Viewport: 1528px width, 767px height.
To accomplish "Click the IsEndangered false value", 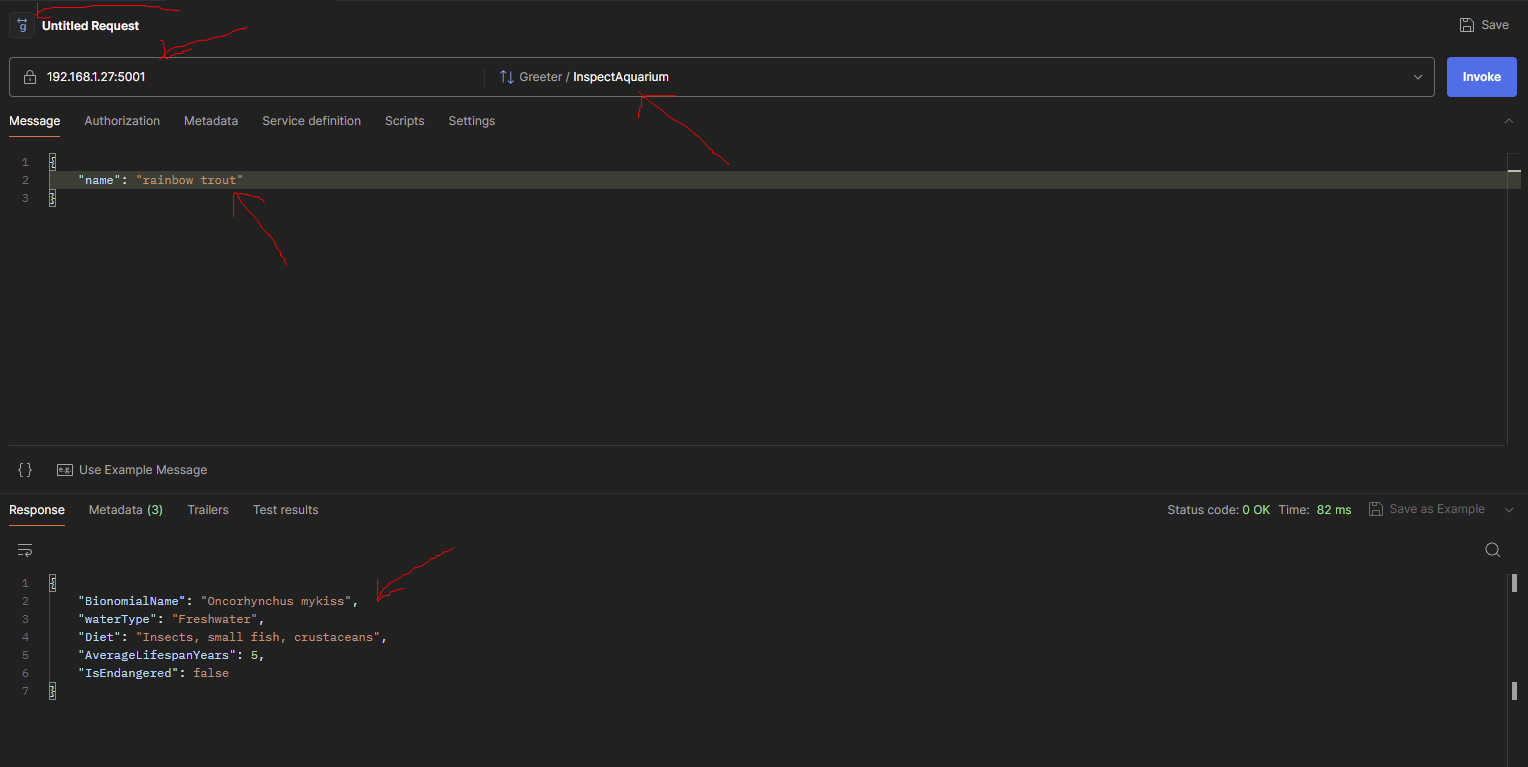I will tap(211, 673).
